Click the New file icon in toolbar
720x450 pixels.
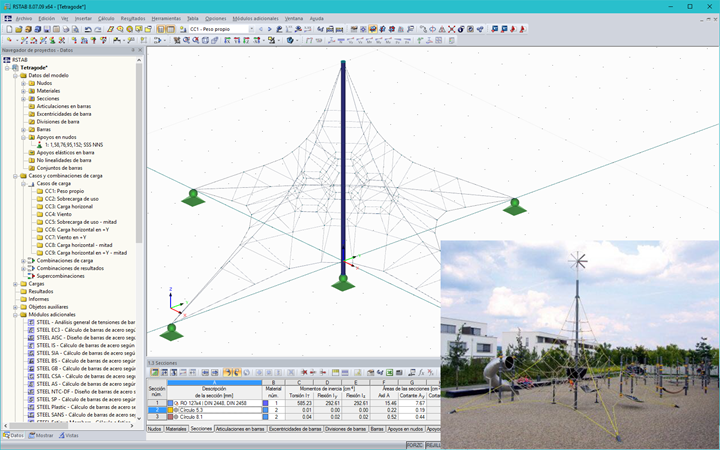[x=9, y=29]
